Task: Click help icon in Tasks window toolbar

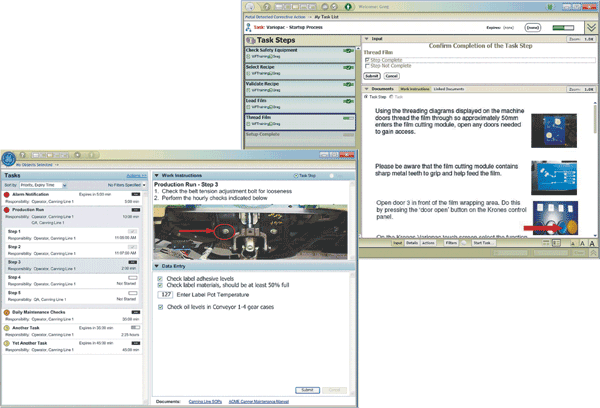Action: click(x=23, y=155)
